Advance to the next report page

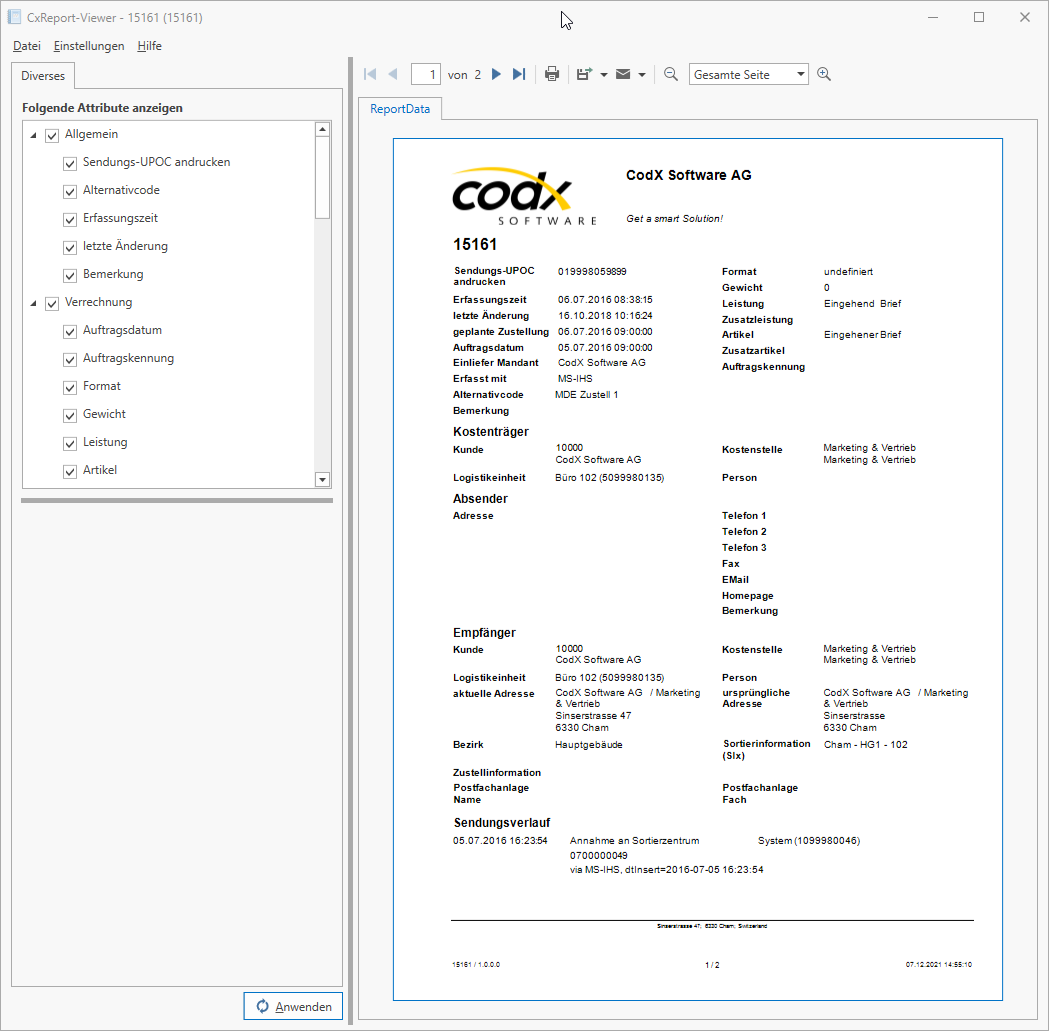point(496,74)
